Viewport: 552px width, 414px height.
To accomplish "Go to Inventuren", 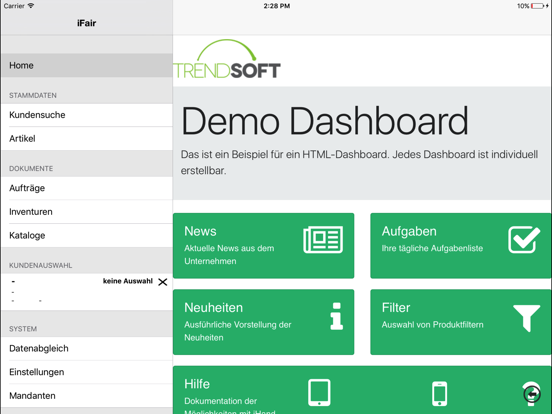I will 87,212.
